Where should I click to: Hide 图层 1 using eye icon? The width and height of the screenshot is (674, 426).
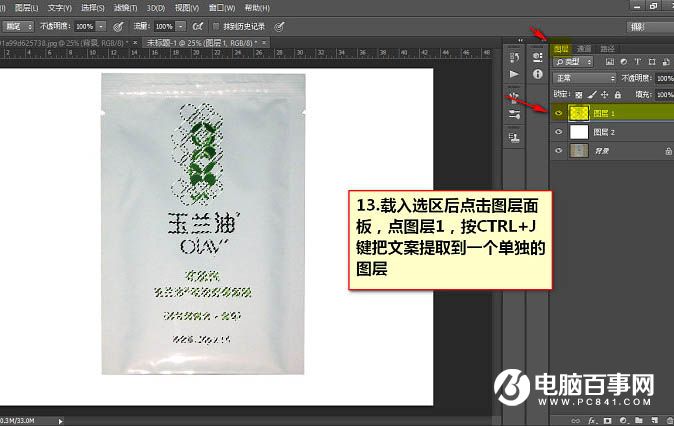(x=558, y=113)
